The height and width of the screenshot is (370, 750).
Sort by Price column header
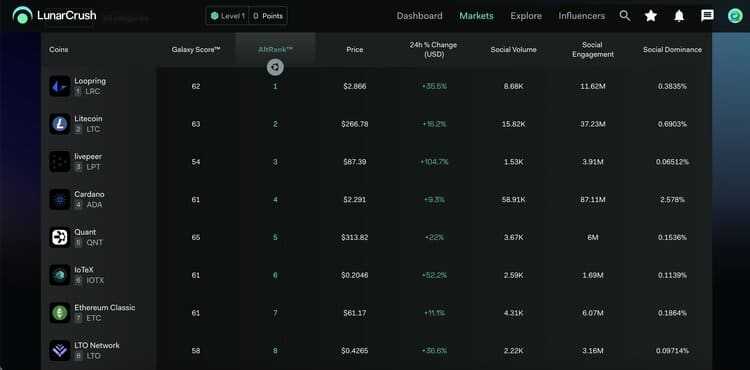(x=354, y=50)
